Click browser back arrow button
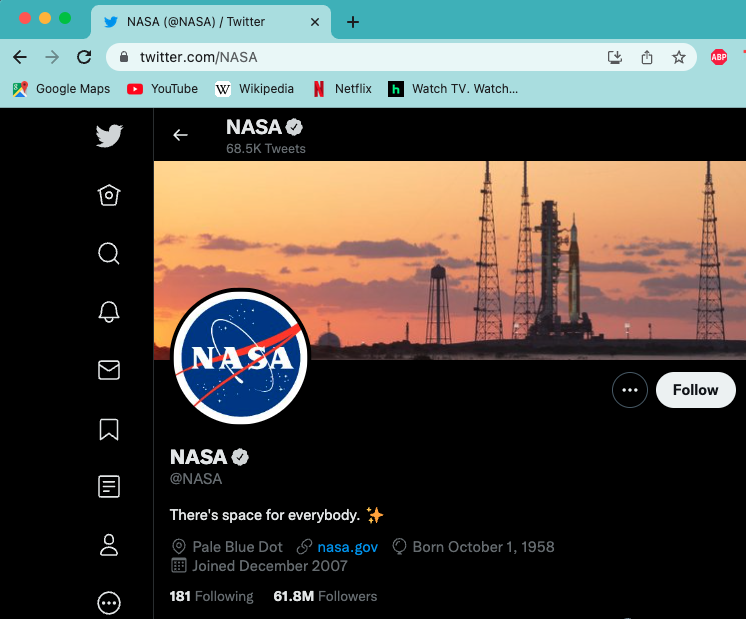 coord(20,57)
